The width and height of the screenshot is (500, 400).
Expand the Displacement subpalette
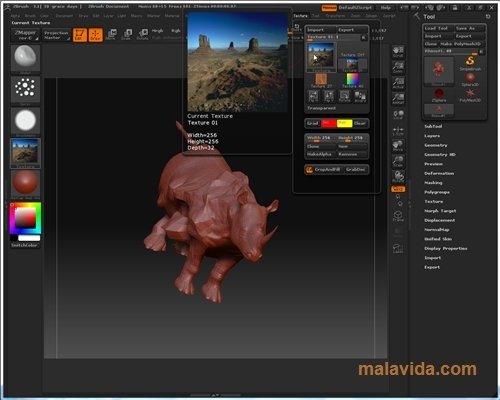pyautogui.click(x=439, y=220)
